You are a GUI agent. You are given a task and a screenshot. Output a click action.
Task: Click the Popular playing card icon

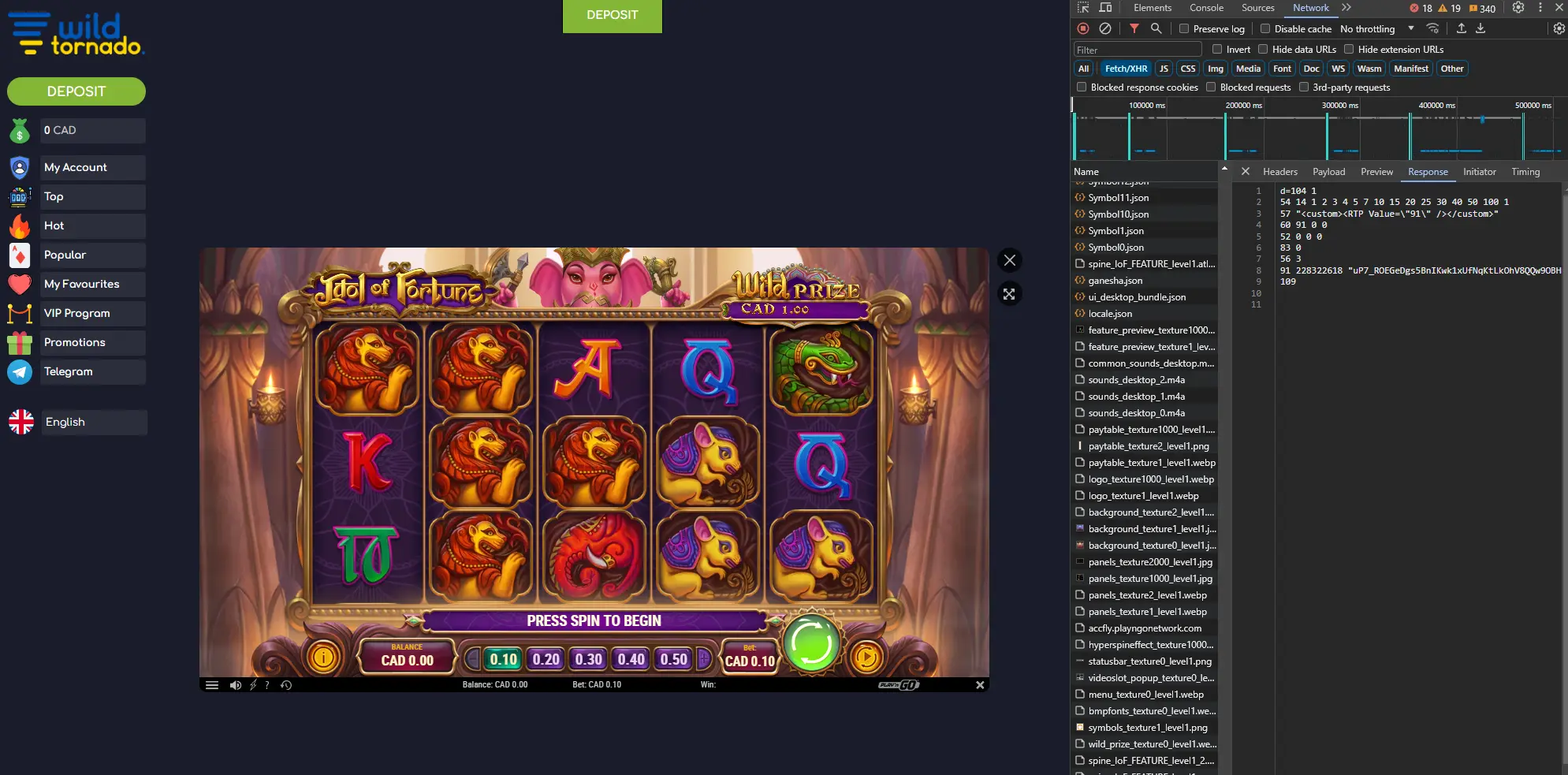[x=20, y=255]
